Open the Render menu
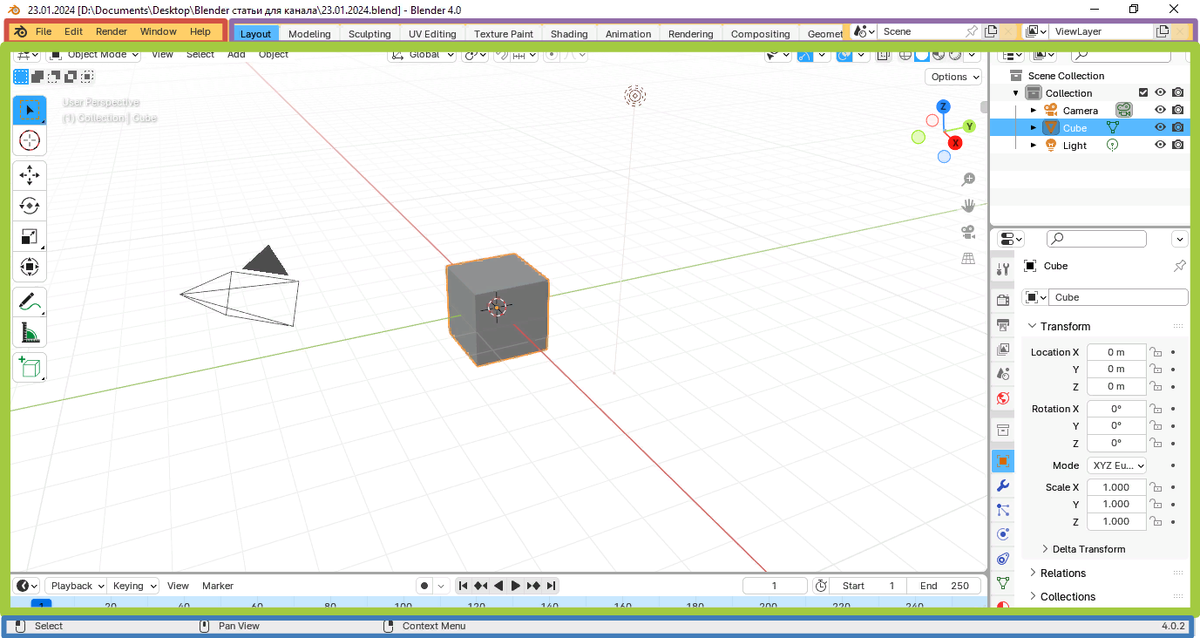Image resolution: width=1200 pixels, height=638 pixels. coord(111,32)
